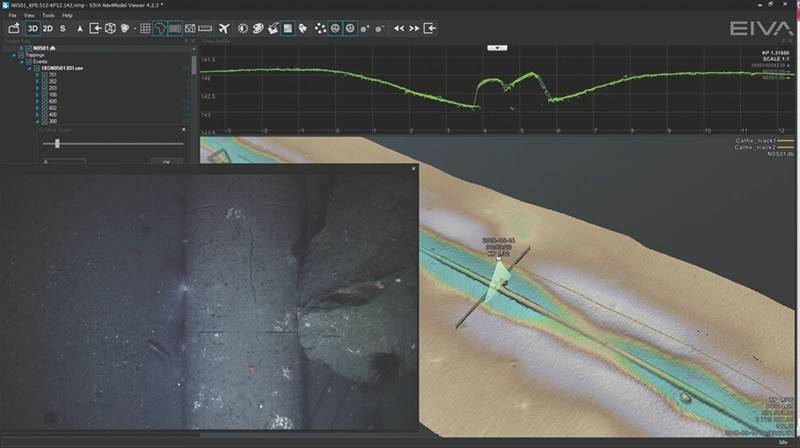Click the seabed pipeline camera image
The width and height of the screenshot is (800, 448).
pos(209,301)
